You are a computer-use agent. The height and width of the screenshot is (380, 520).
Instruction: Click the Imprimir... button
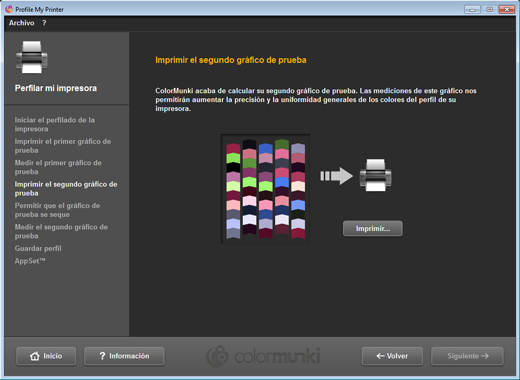[373, 229]
